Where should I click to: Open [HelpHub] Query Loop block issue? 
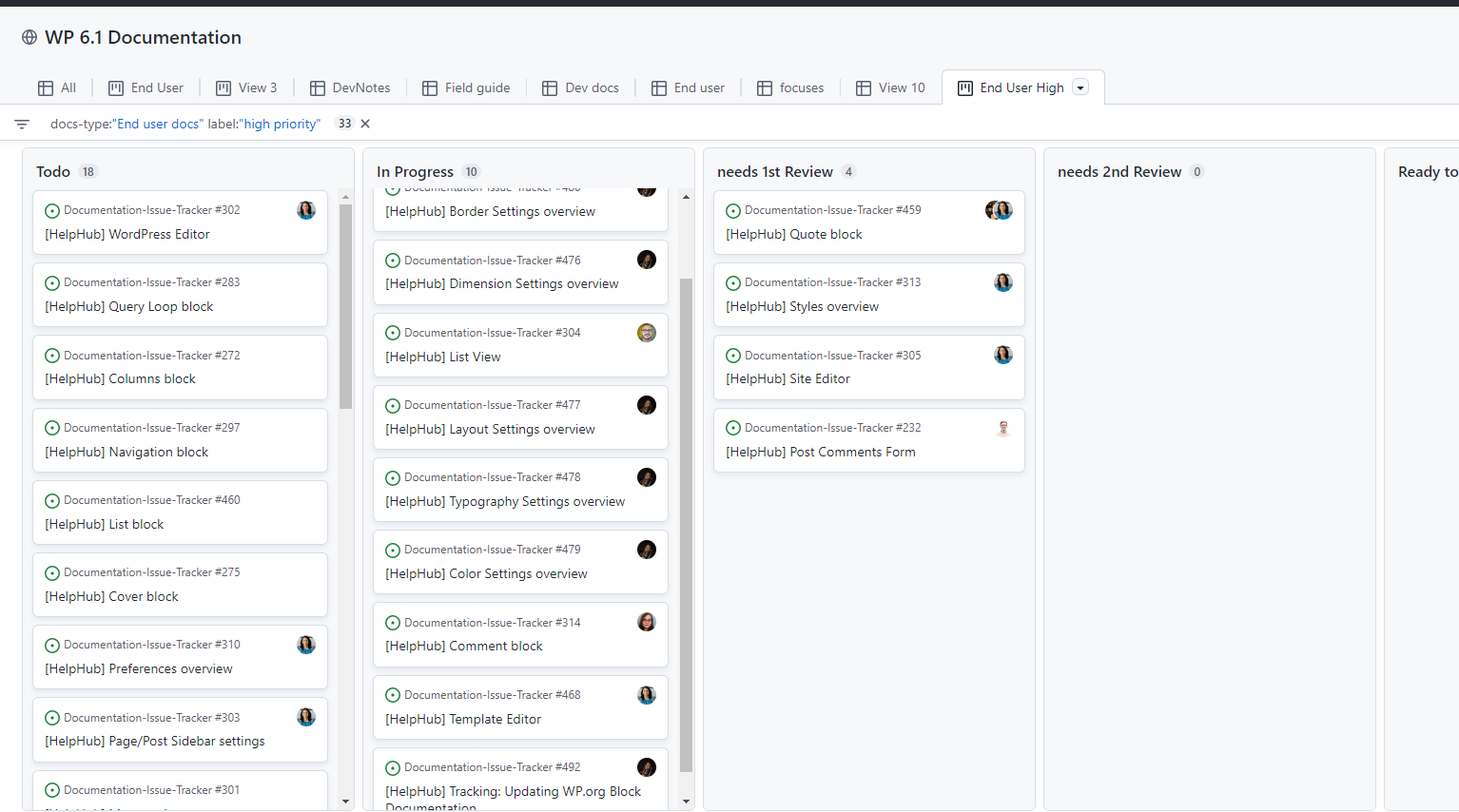tap(129, 306)
